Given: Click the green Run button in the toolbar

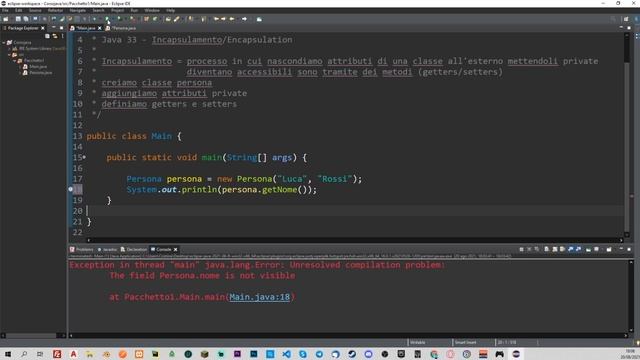Looking at the screenshot, I should coord(107,19).
